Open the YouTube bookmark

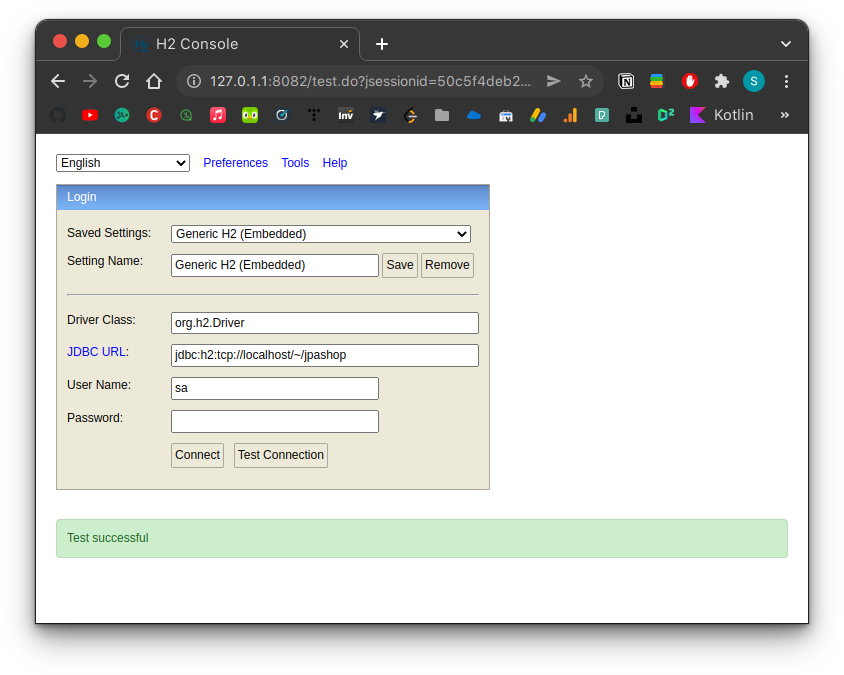90,115
